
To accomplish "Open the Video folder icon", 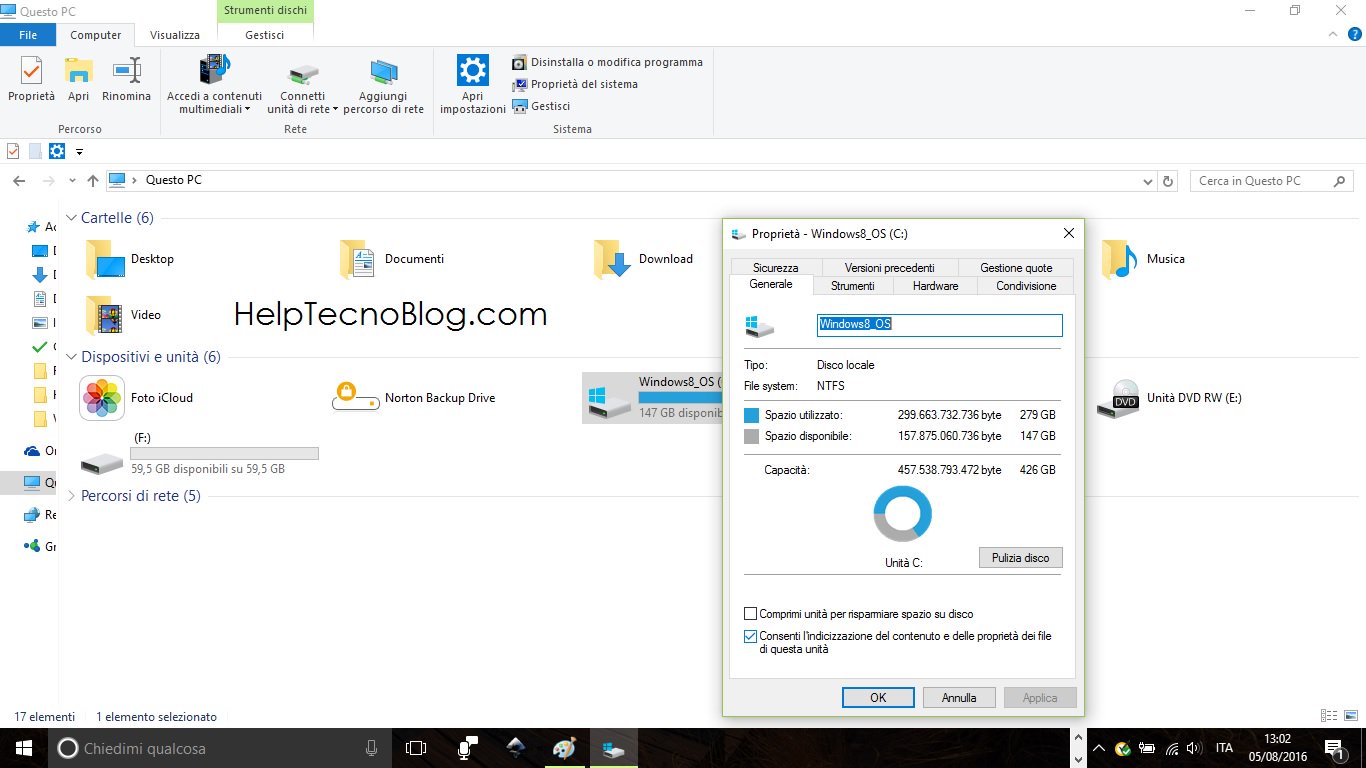I will (x=104, y=314).
